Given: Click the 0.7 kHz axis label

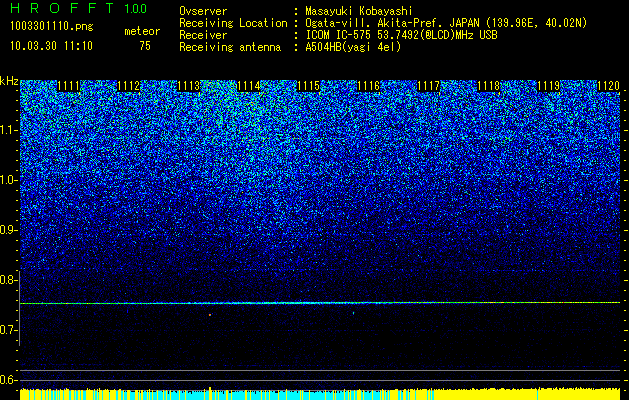Looking at the screenshot, I should (x=8, y=330).
